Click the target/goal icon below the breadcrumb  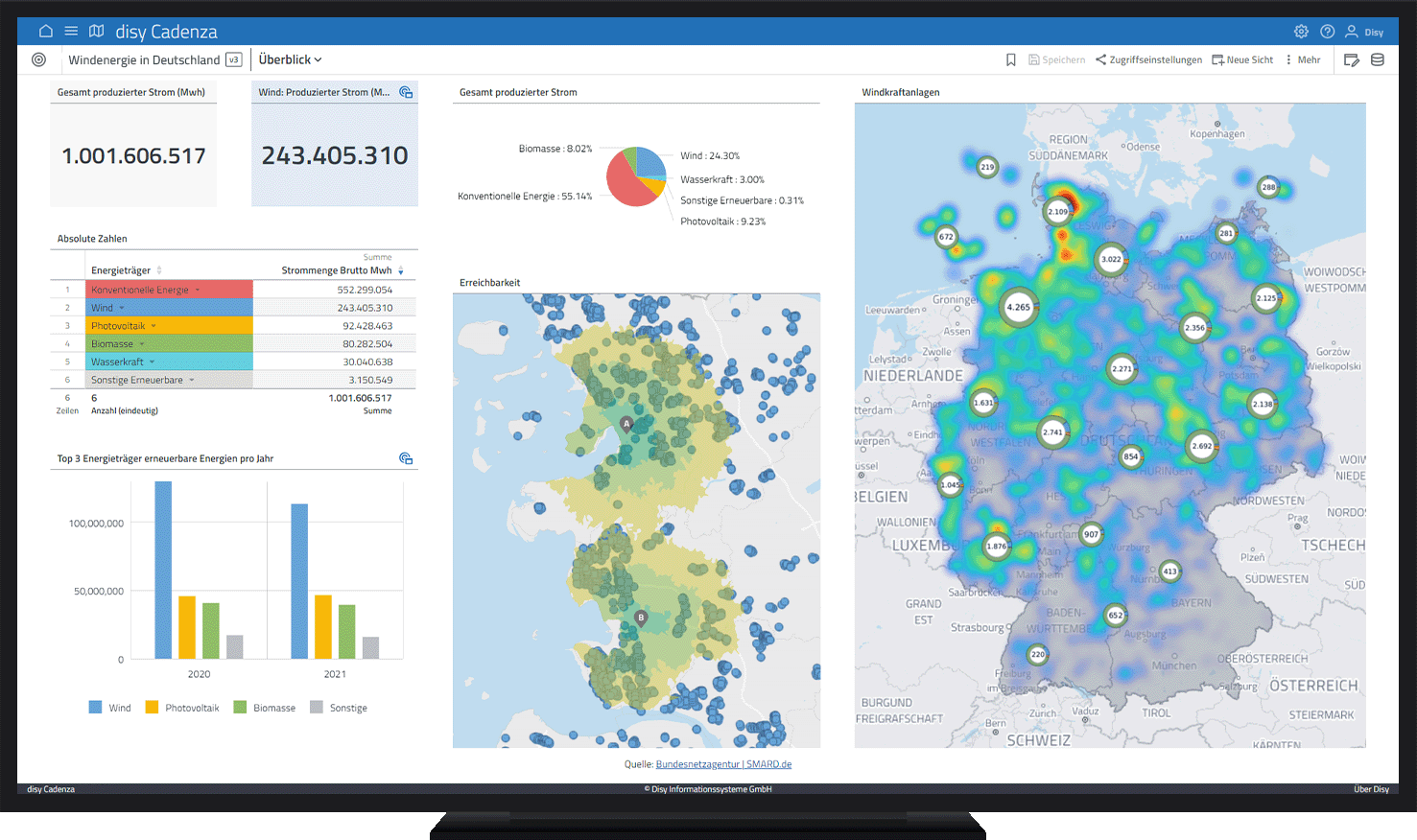pos(38,59)
